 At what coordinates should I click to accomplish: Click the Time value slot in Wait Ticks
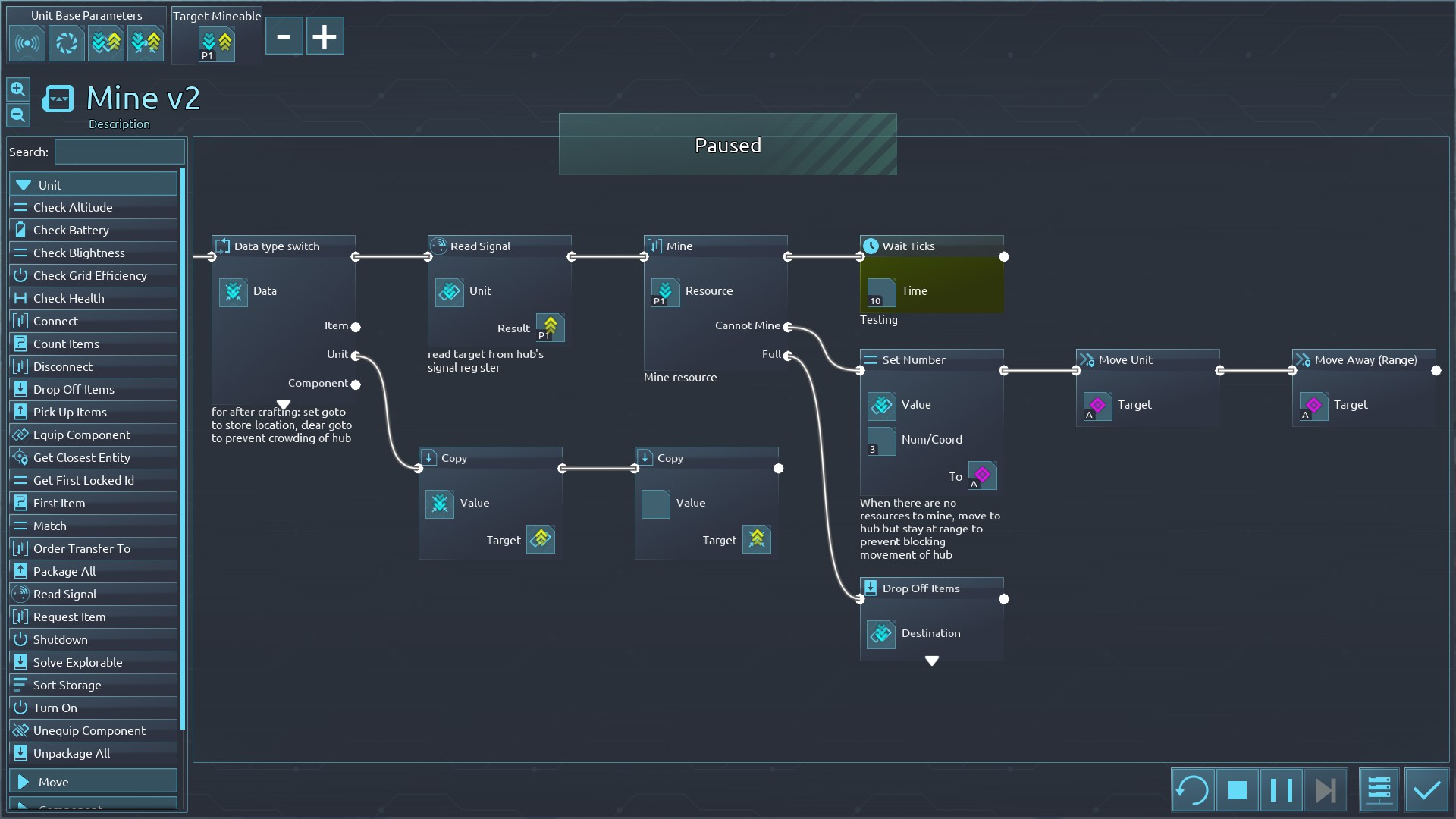click(881, 292)
